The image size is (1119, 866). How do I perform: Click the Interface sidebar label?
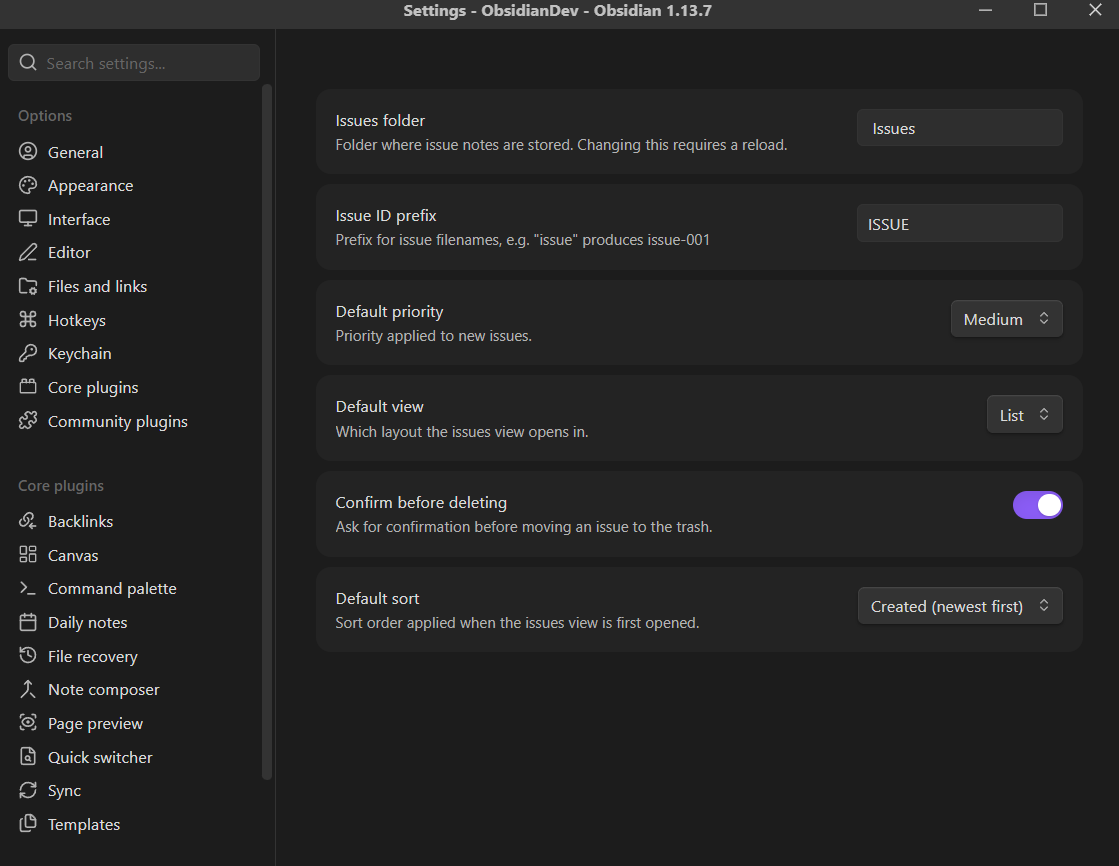coord(79,219)
